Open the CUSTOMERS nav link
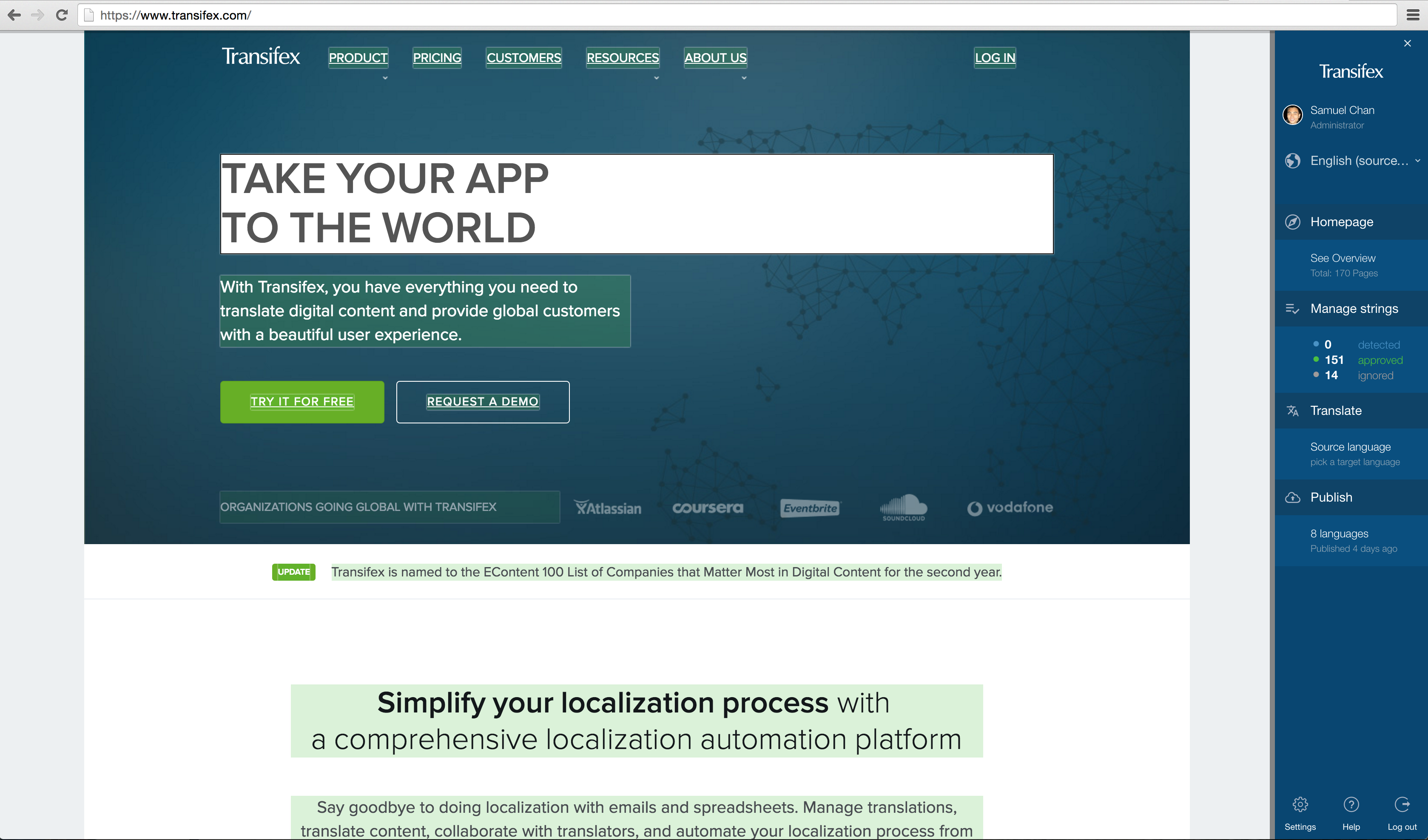This screenshot has height=840, width=1428. pyautogui.click(x=523, y=58)
